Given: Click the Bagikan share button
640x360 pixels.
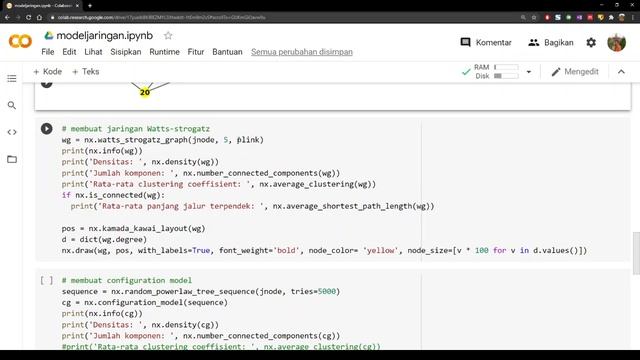Looking at the screenshot, I should click(x=551, y=42).
